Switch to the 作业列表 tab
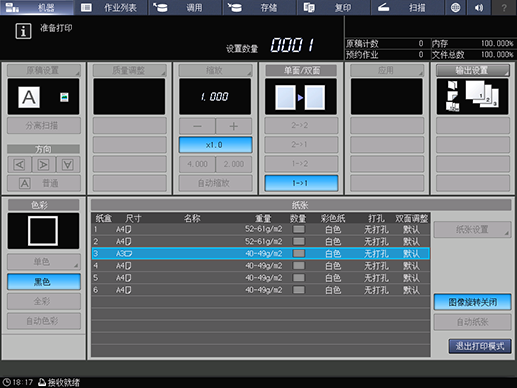Image resolution: width=517 pixels, height=388 pixels. (111, 7)
